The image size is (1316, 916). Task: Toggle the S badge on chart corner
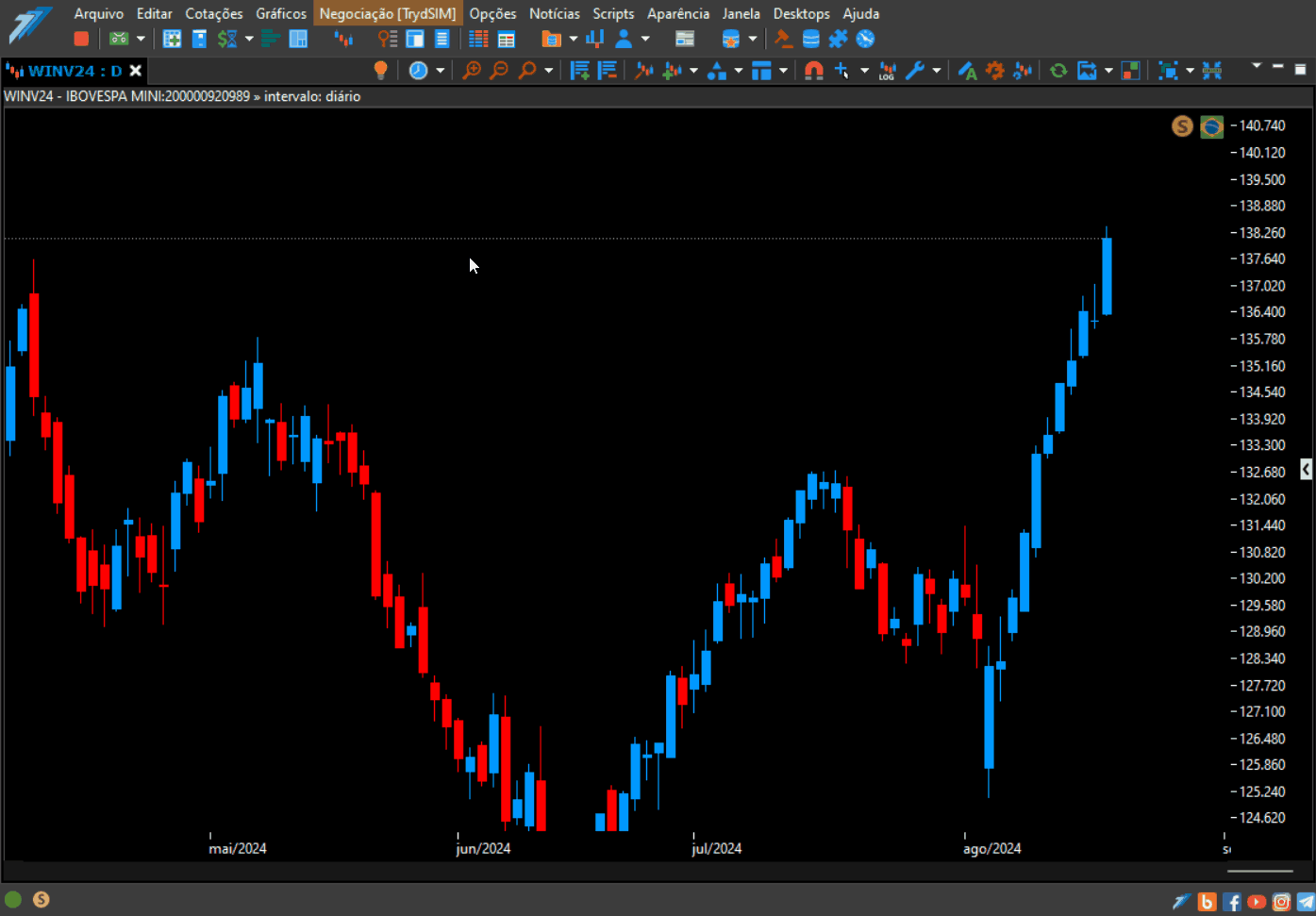pyautogui.click(x=1182, y=125)
